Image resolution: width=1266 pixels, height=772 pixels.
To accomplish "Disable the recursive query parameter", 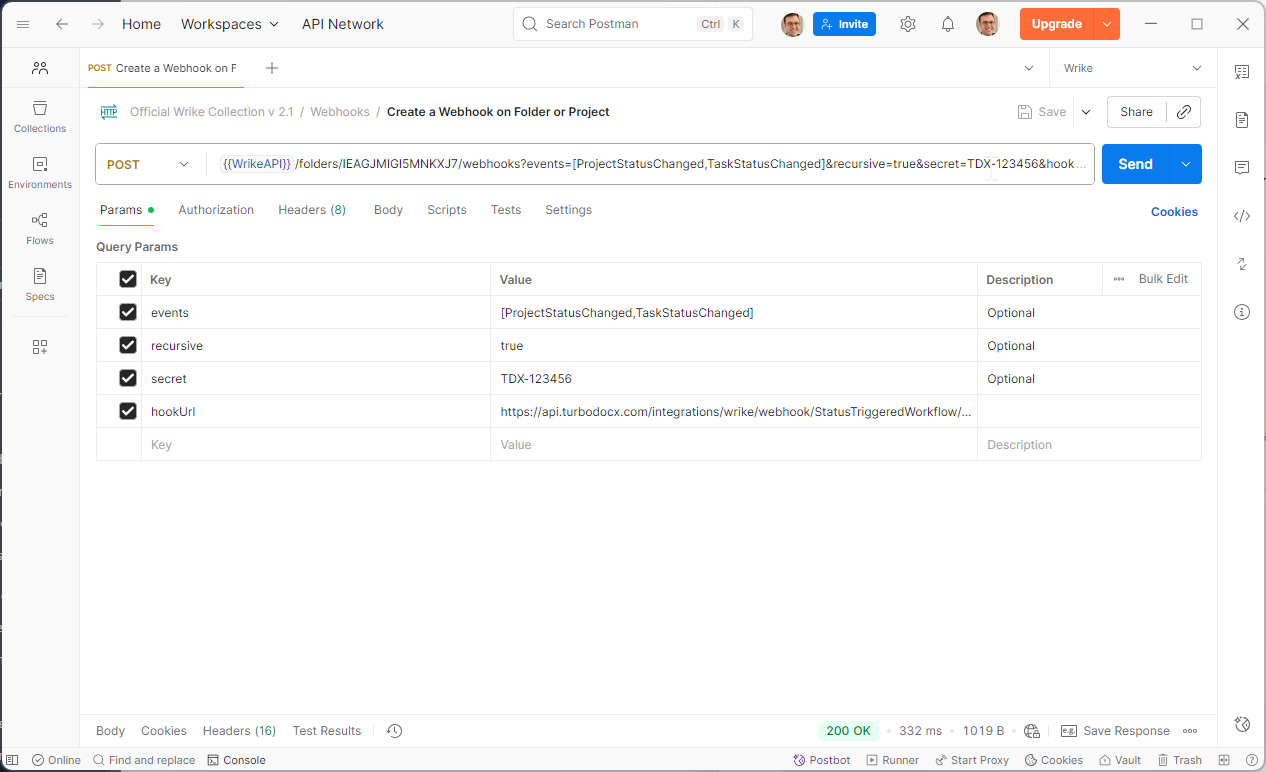I will (x=127, y=345).
